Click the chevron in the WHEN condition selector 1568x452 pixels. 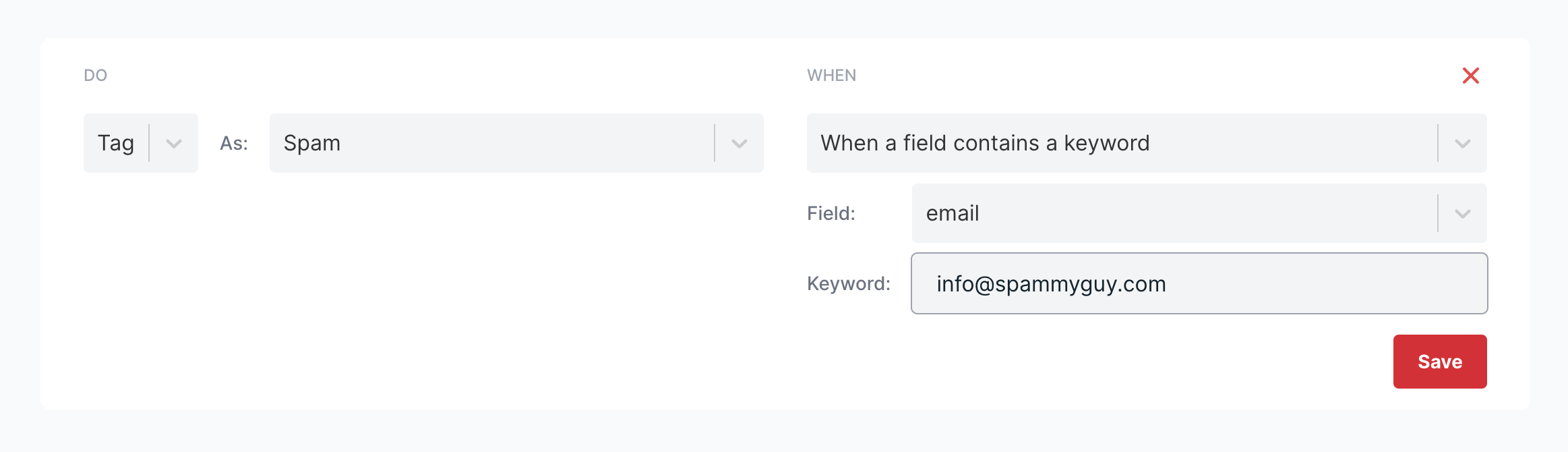click(x=1462, y=144)
